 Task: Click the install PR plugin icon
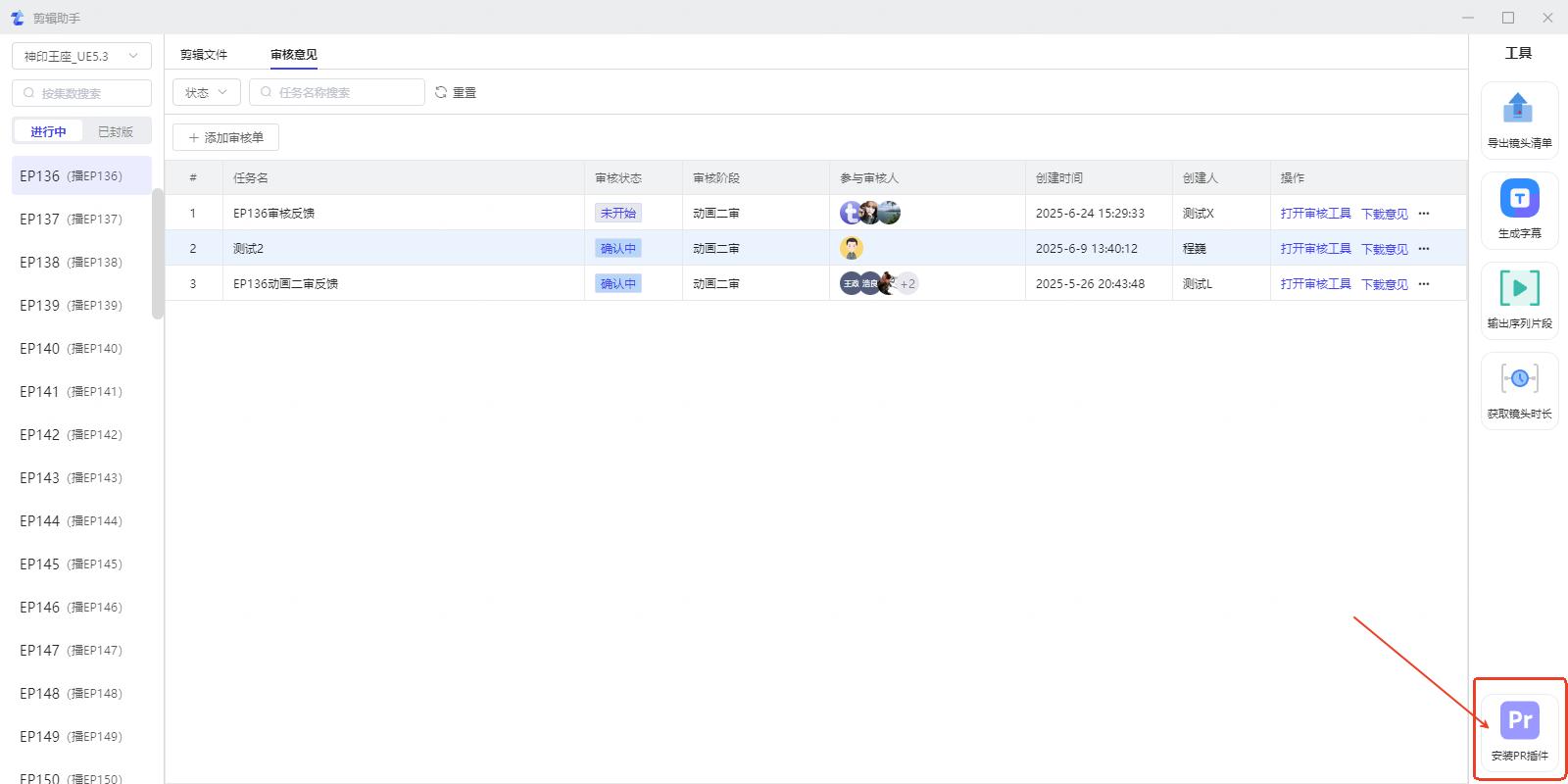tap(1519, 721)
